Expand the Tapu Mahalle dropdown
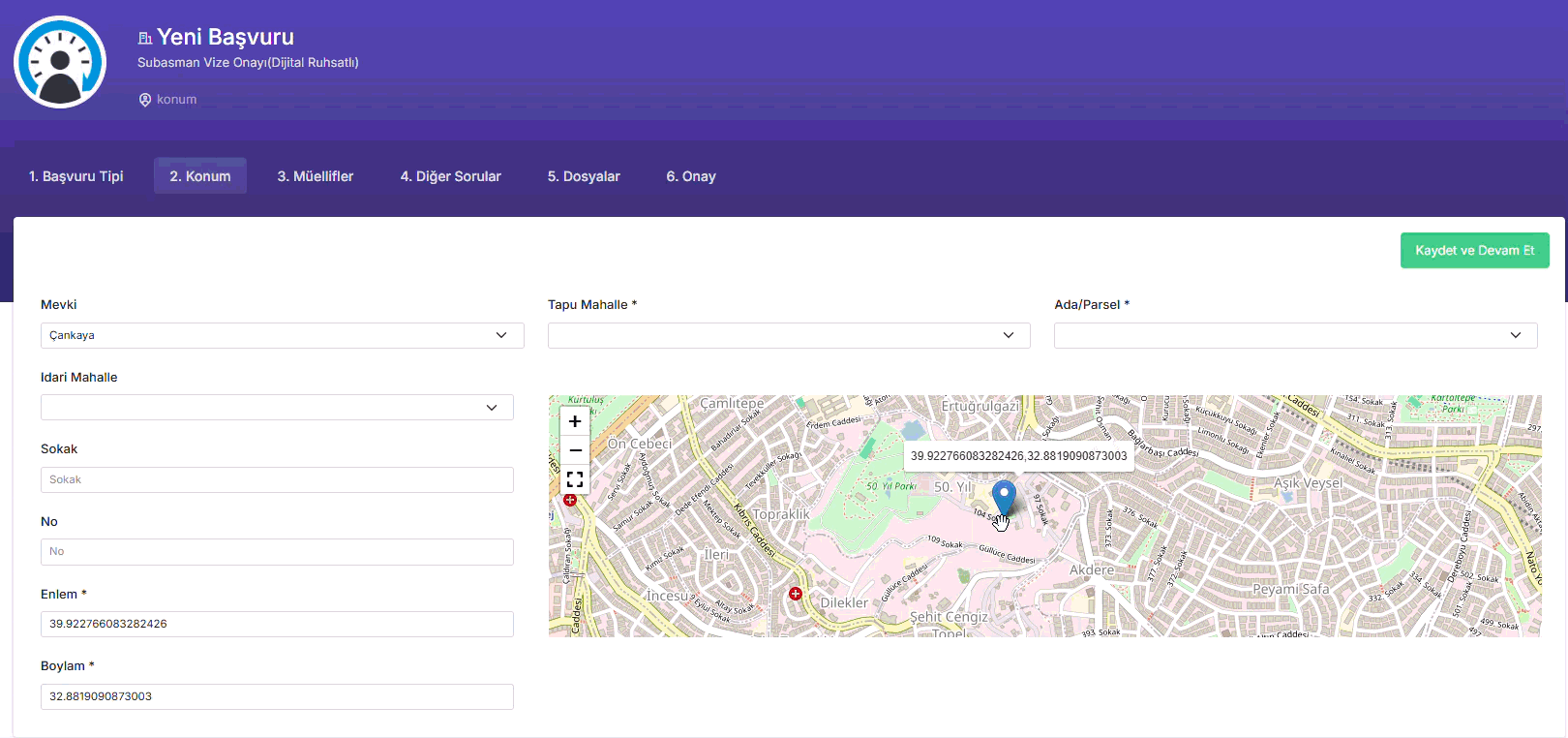Image resolution: width=1568 pixels, height=738 pixels. coord(789,335)
